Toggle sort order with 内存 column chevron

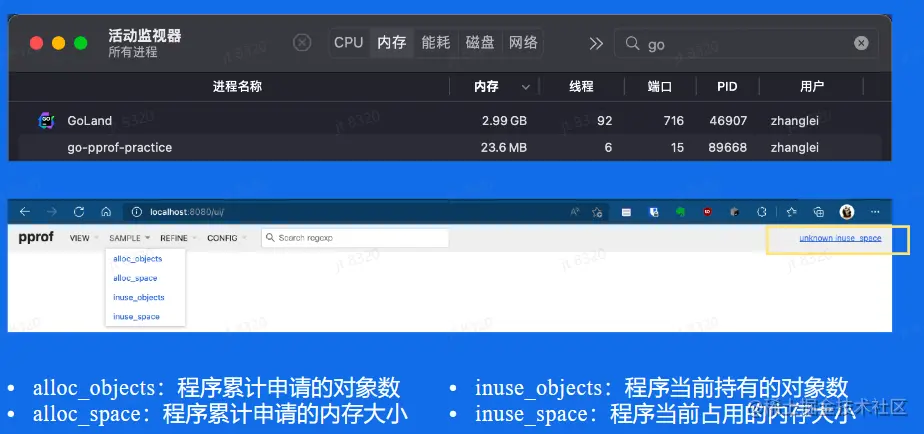coord(526,87)
